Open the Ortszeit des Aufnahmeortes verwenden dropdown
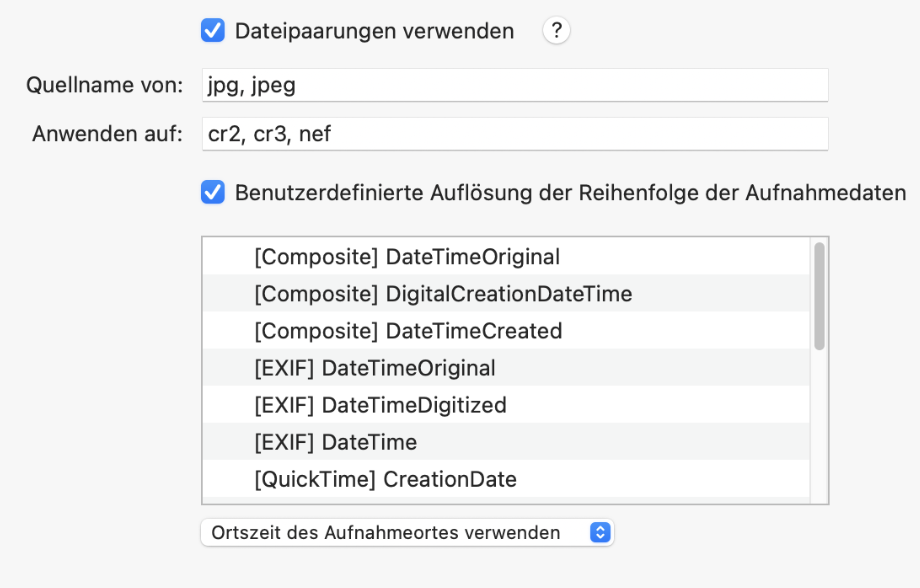920x588 pixels. pos(407,532)
